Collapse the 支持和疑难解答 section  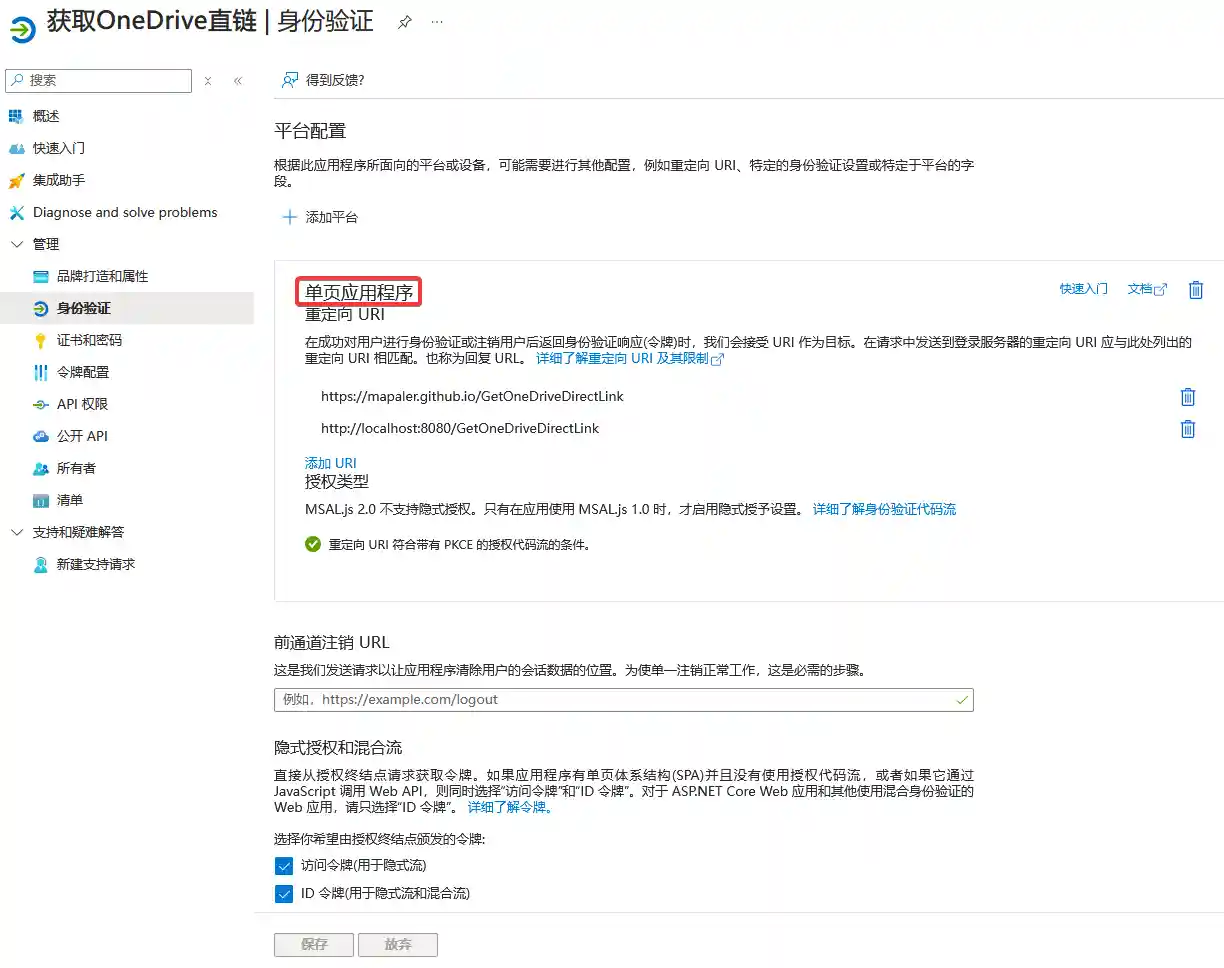18,532
